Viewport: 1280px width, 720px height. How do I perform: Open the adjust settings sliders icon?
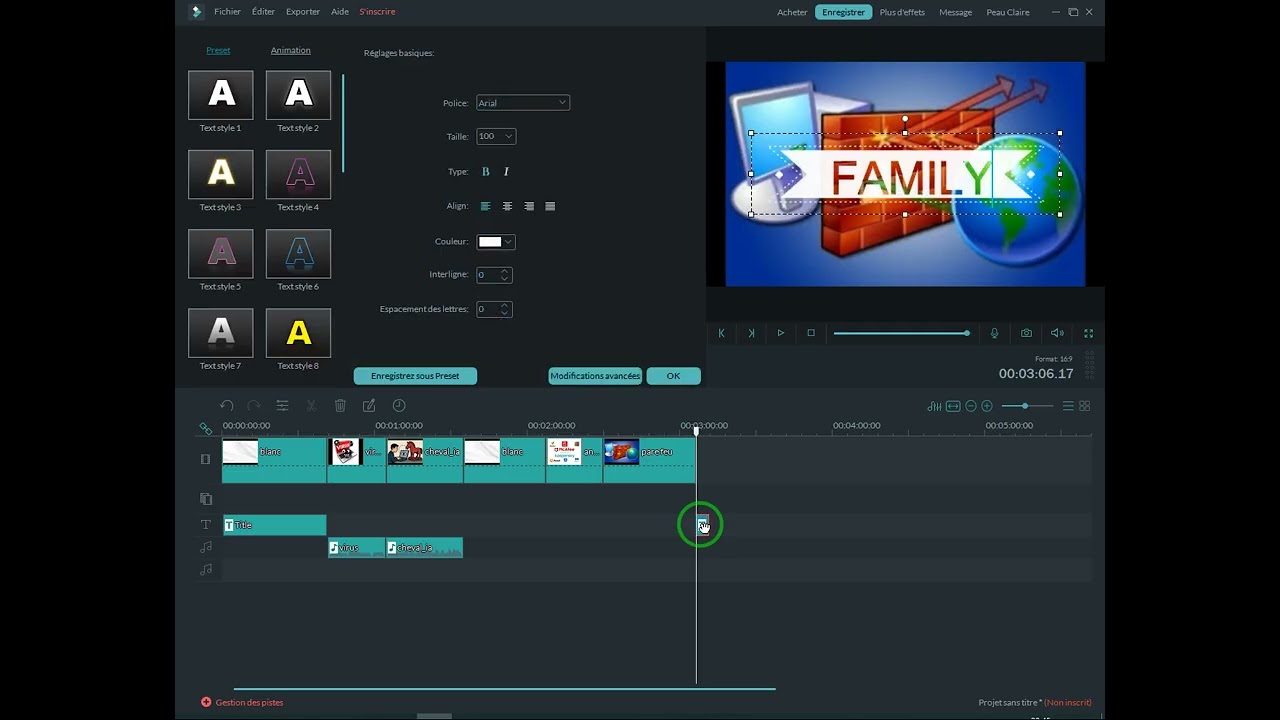[x=282, y=406]
